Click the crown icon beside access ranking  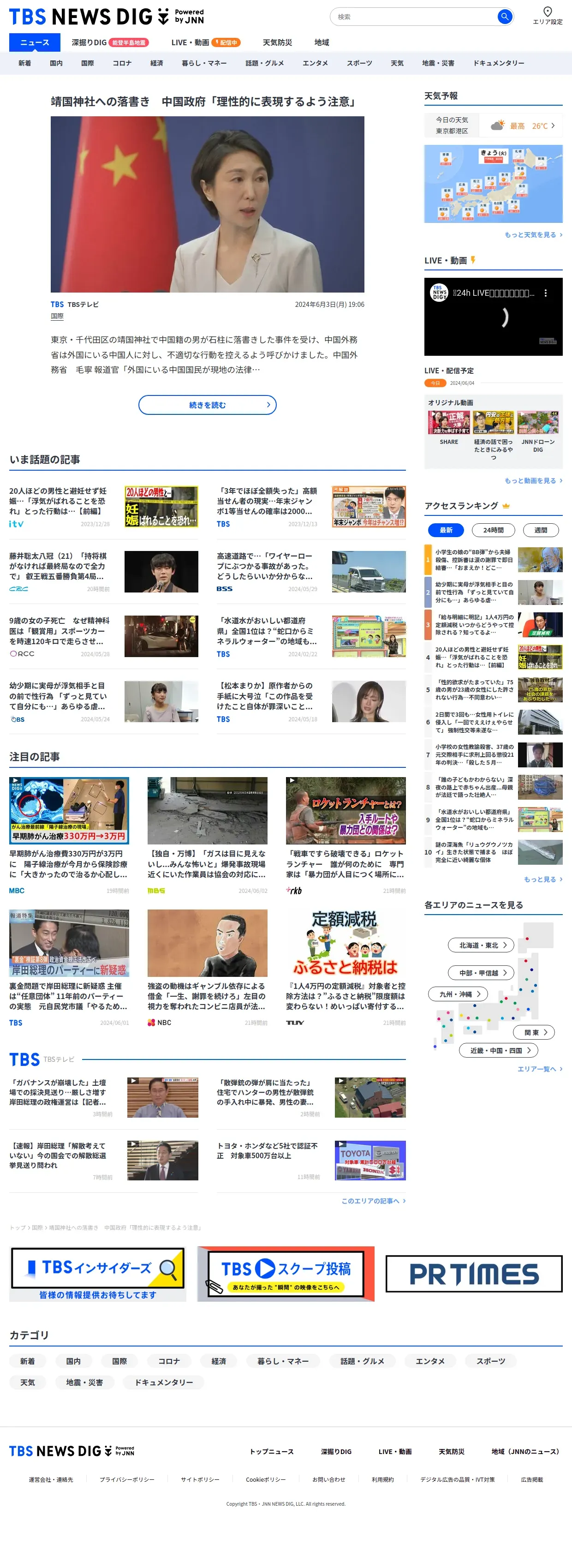click(506, 506)
